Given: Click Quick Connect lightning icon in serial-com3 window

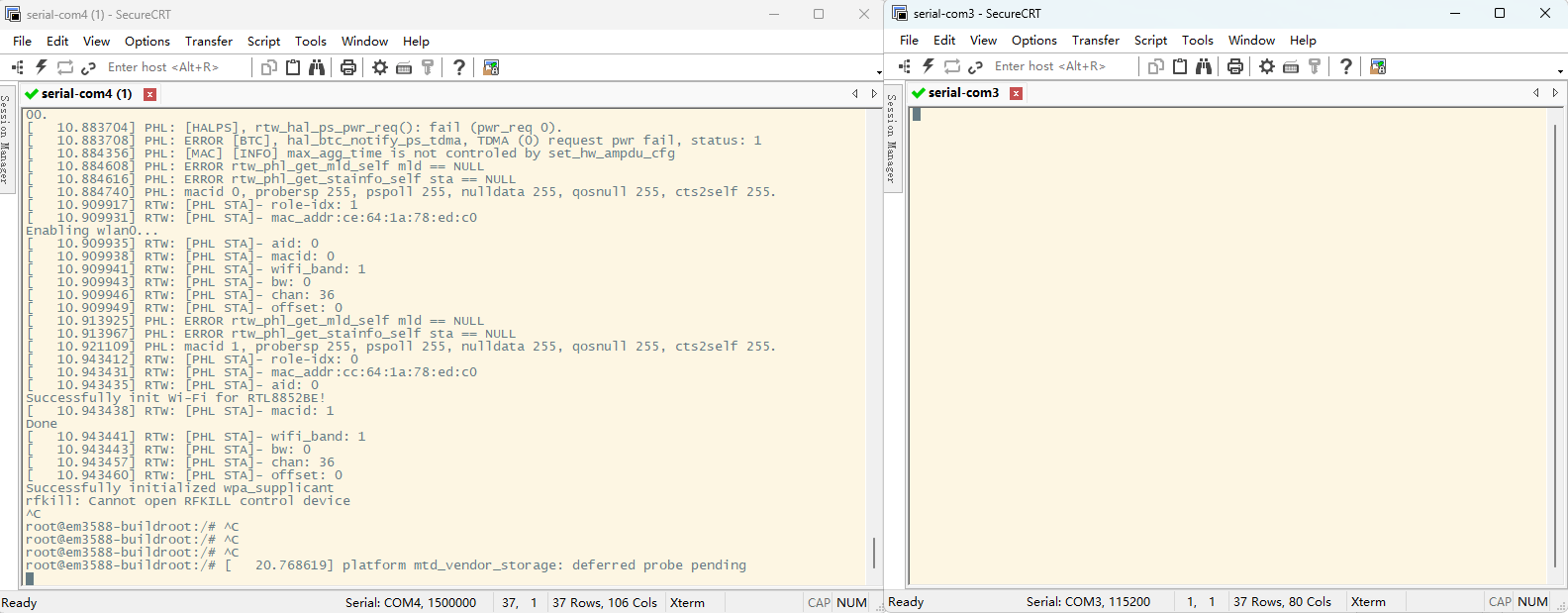Looking at the screenshot, I should click(x=929, y=66).
